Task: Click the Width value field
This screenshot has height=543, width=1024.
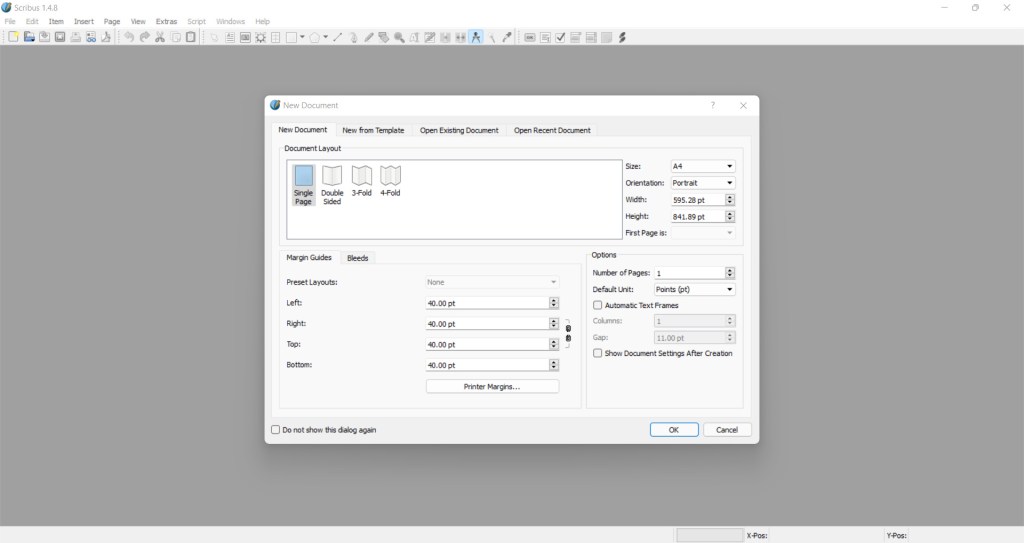Action: pyautogui.click(x=697, y=200)
